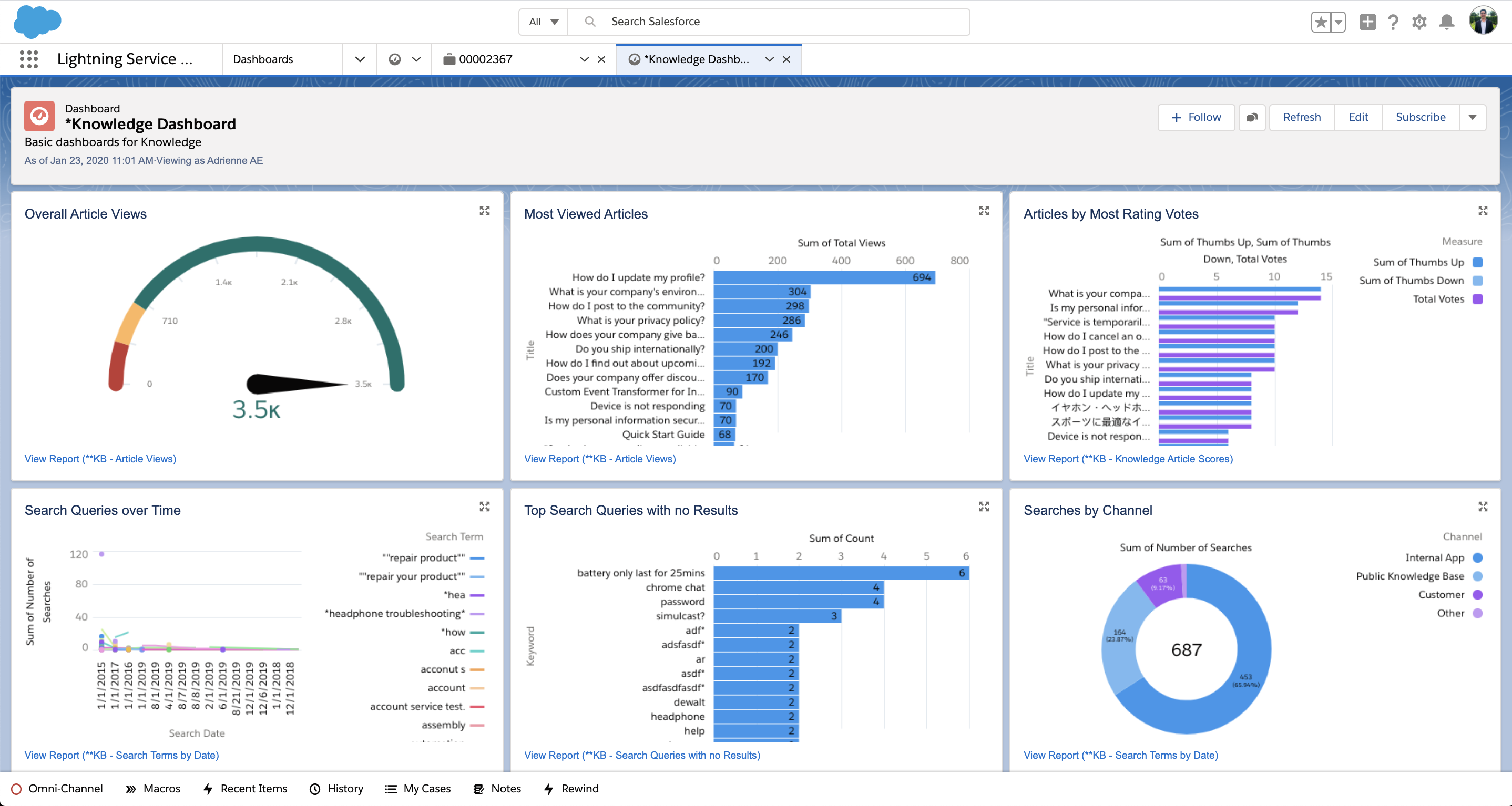Expand chevron beside the dashboard gauge icon
The image size is (1512, 806).
[x=416, y=59]
